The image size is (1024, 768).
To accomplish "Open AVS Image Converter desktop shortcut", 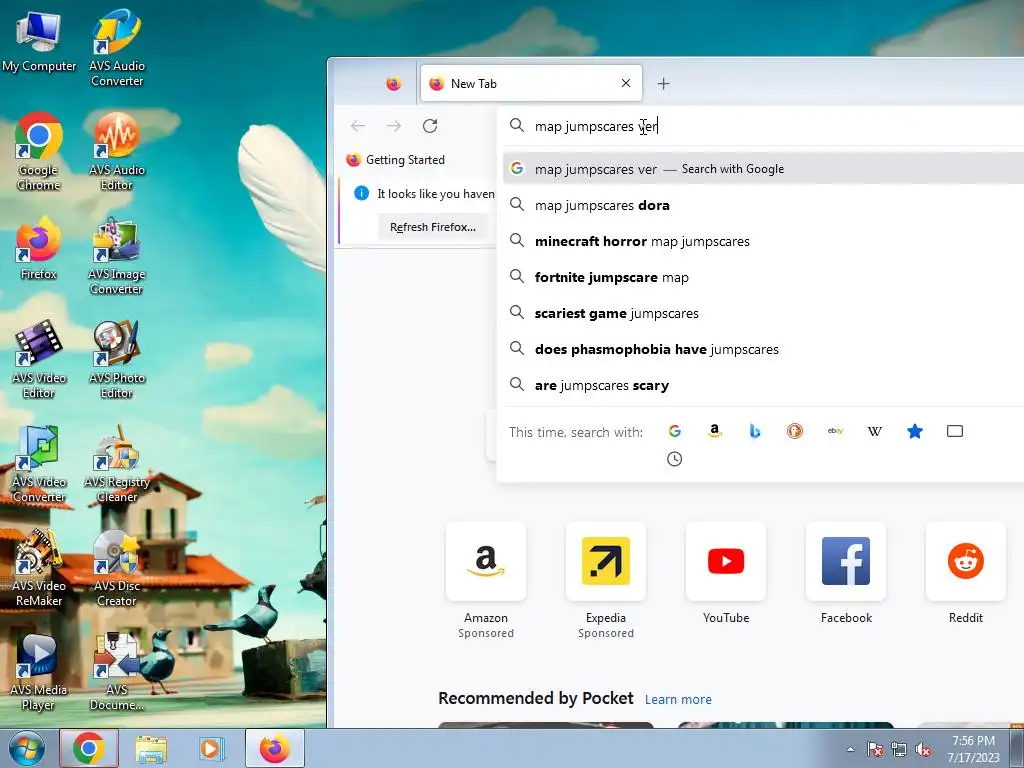I will pos(117,256).
